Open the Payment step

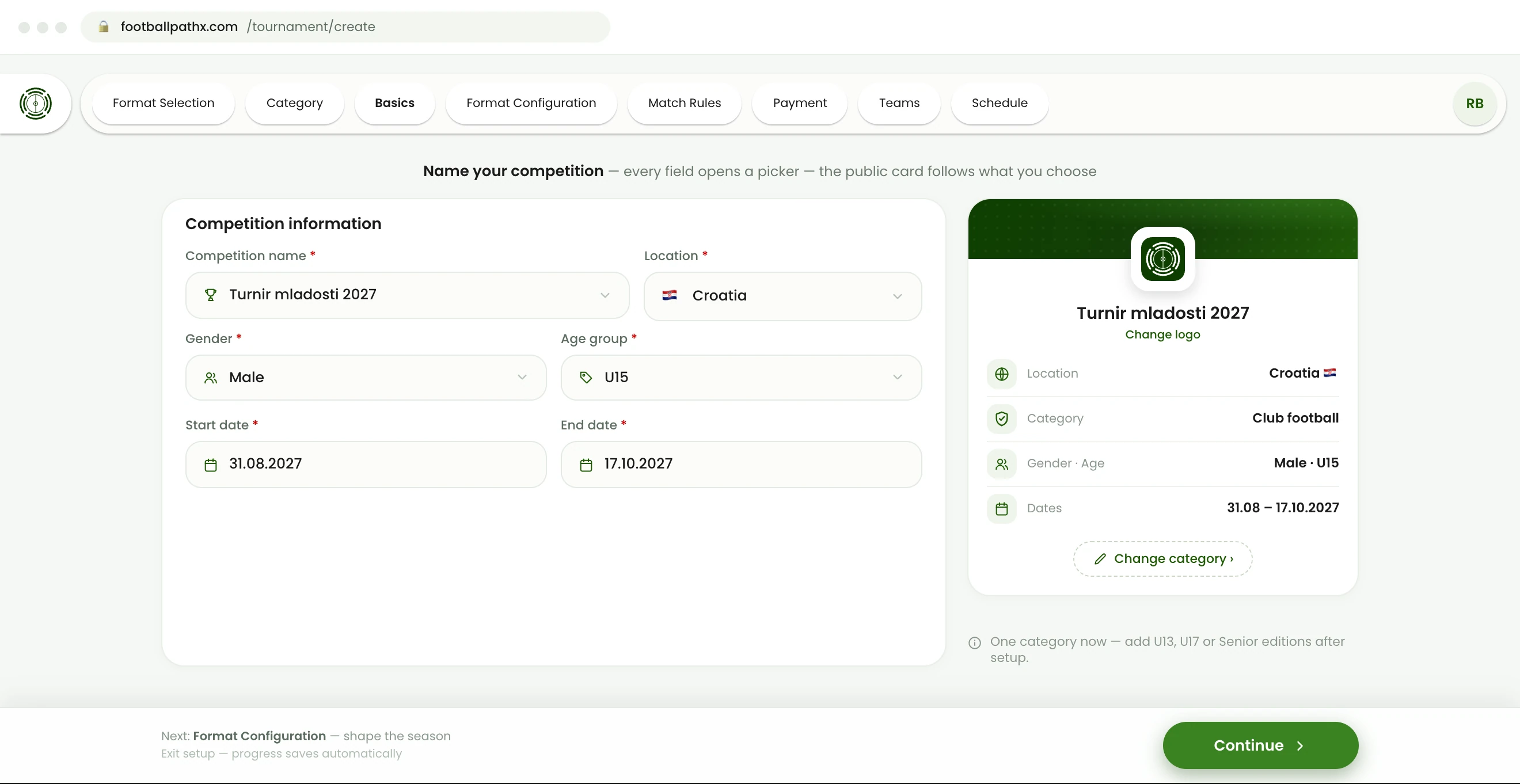click(x=800, y=103)
